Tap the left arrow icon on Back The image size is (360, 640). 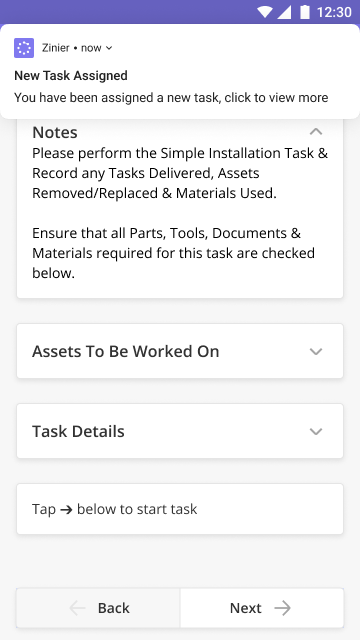pos(78,608)
